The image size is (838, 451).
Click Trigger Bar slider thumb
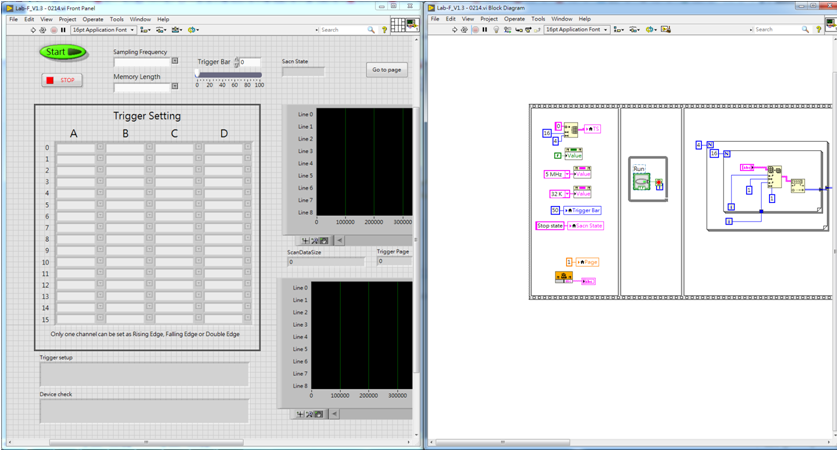coord(197,73)
